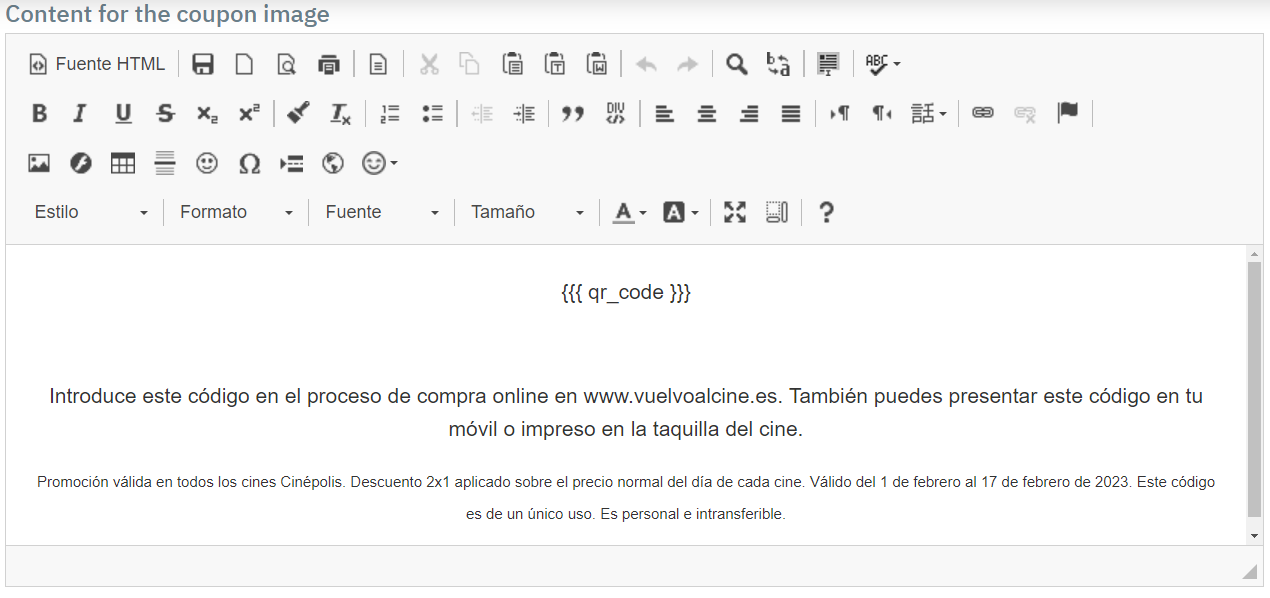Viewport: 1270px width, 598px height.
Task: Toggle Subscript formatting
Action: (x=207, y=113)
